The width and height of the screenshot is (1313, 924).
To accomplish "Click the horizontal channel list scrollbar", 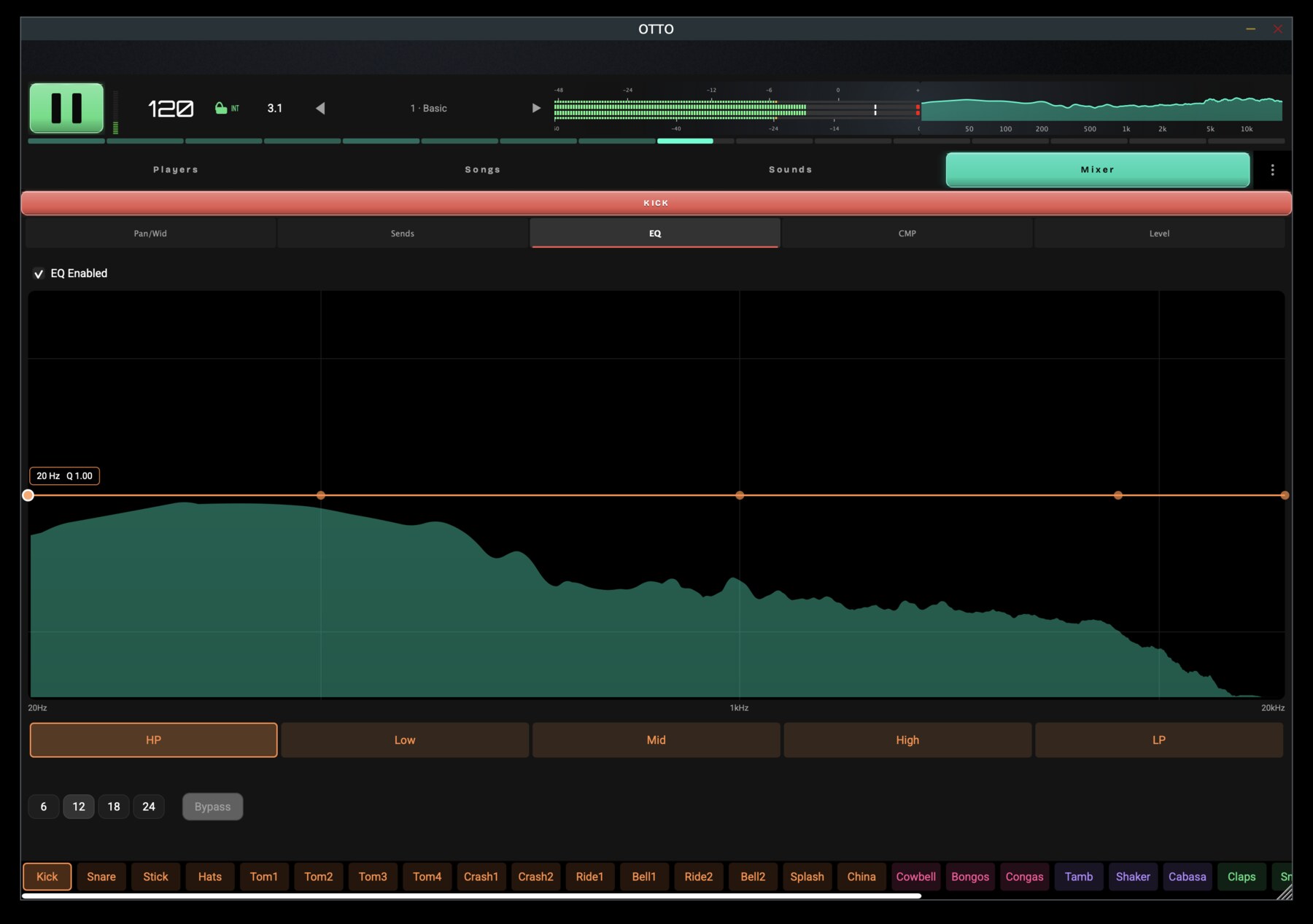I will tap(471, 896).
